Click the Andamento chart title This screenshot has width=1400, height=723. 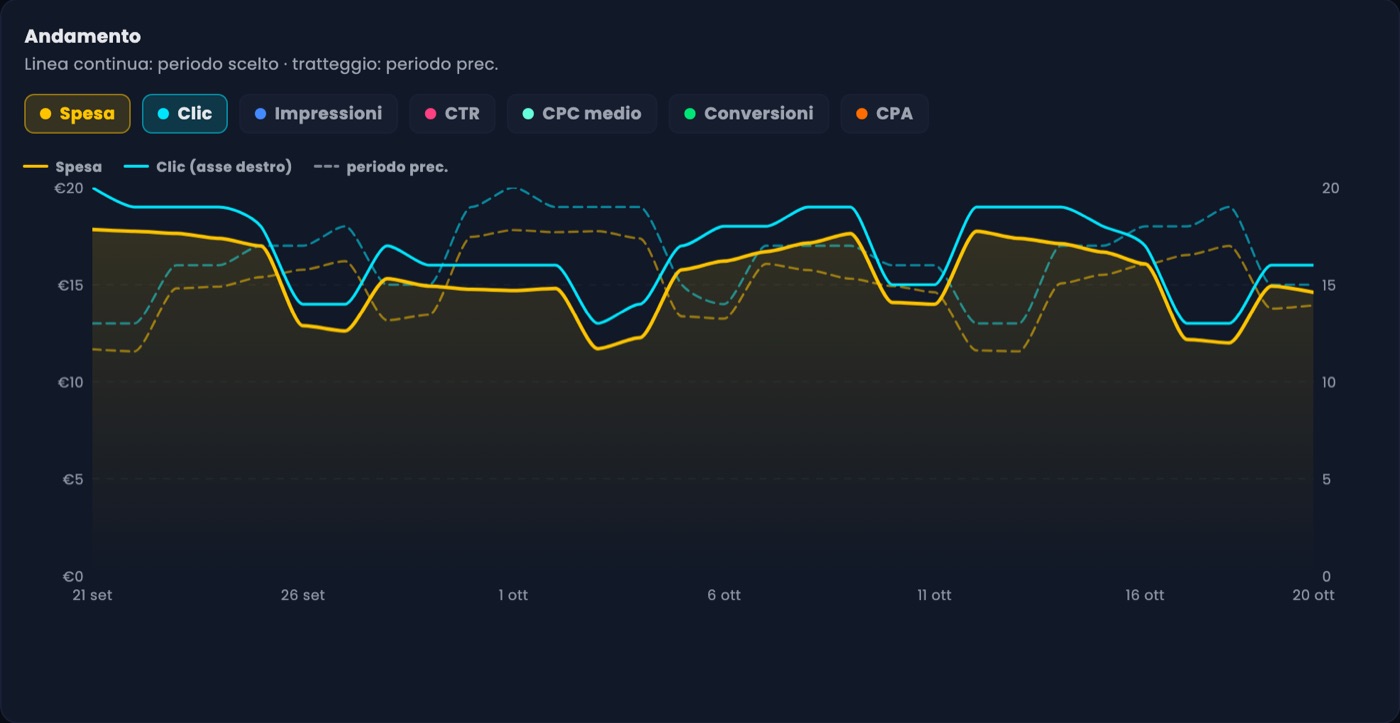[x=83, y=36]
